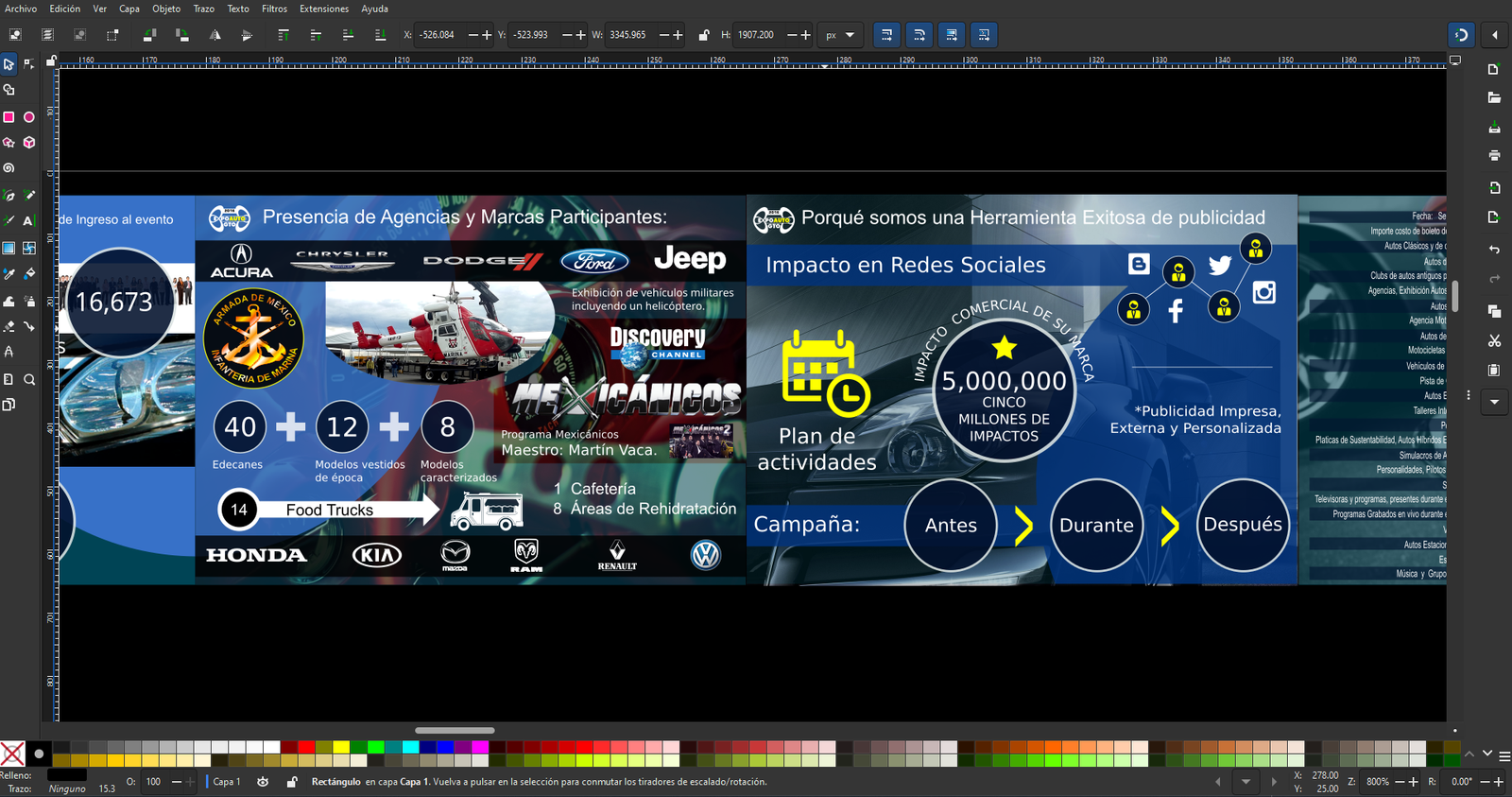Viewport: 1512px width, 797px height.
Task: Increase the zoom percentage with plus
Action: [x=1414, y=782]
